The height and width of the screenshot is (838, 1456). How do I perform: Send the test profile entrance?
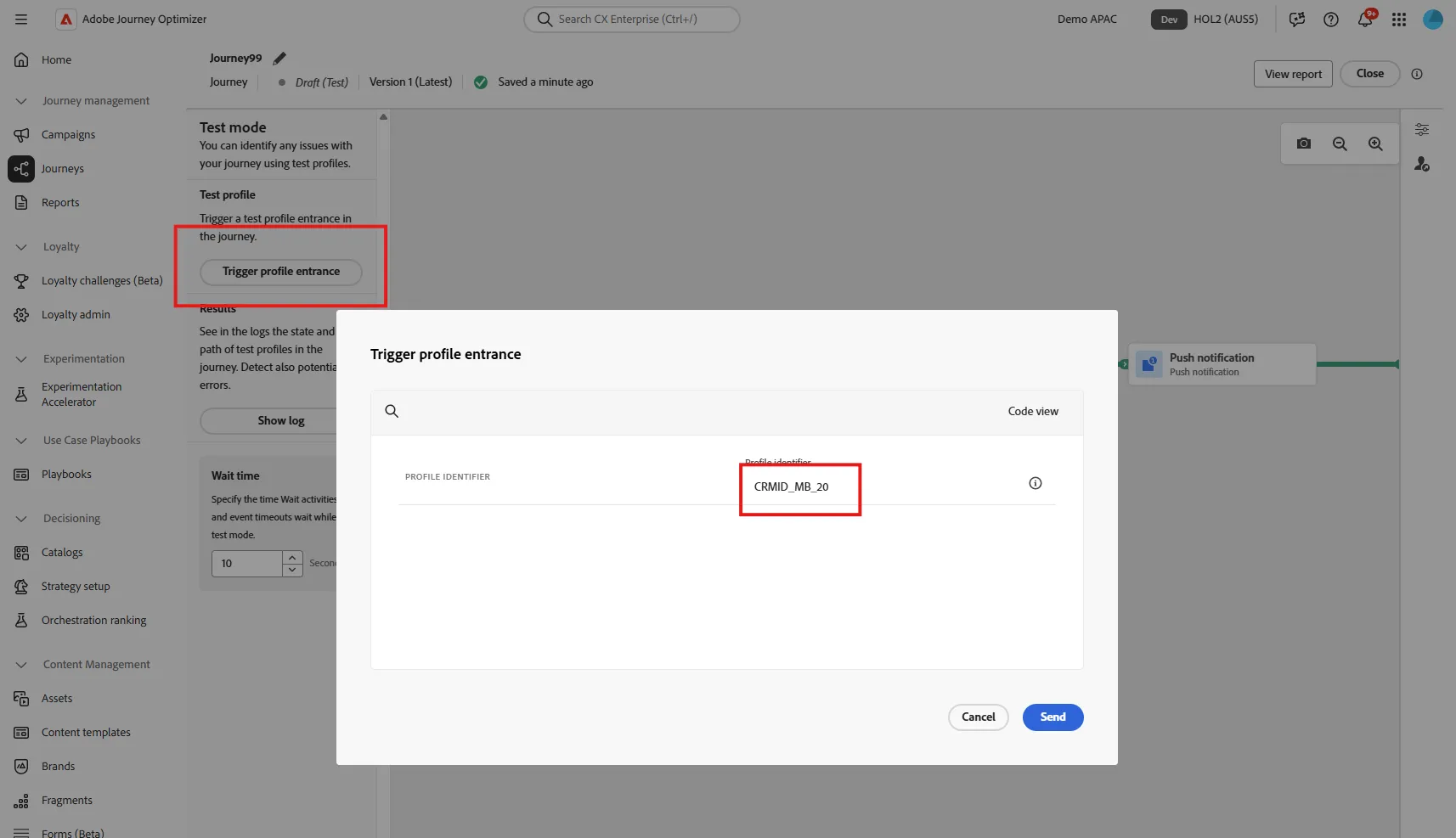coord(1052,717)
